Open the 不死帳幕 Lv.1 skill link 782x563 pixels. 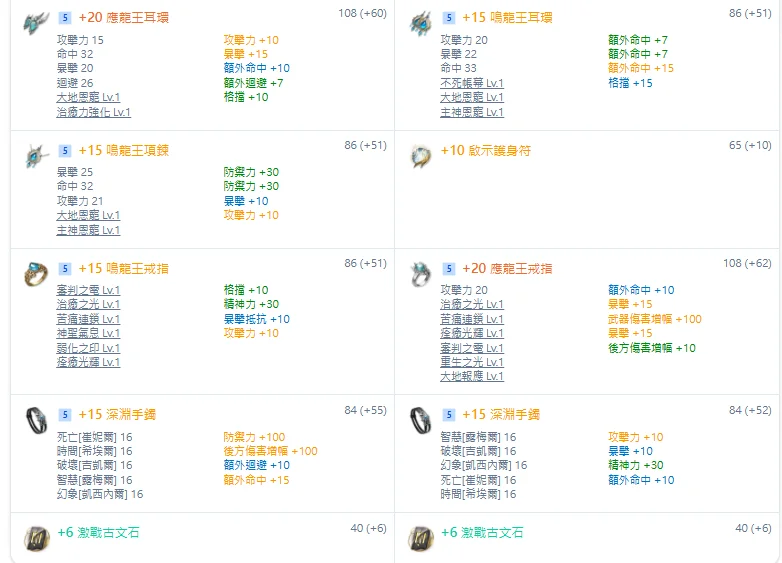472,83
